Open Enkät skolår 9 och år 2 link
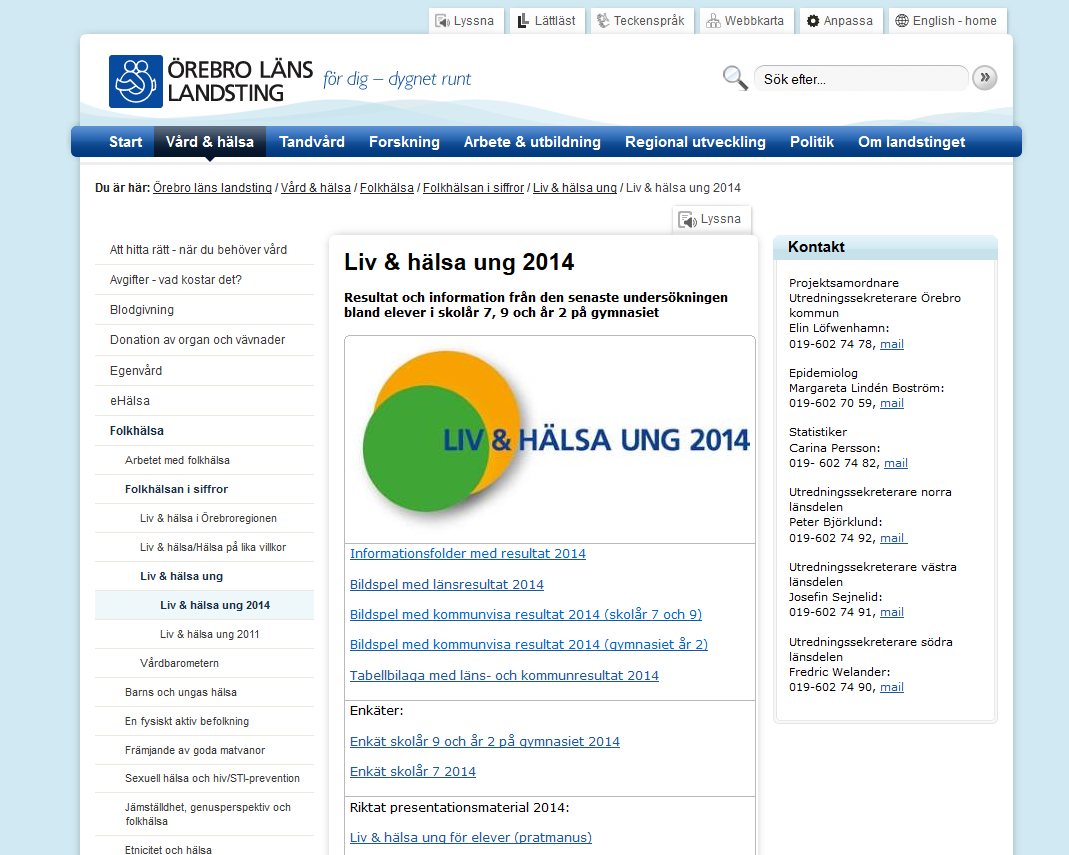This screenshot has height=855, width=1069. coord(485,741)
